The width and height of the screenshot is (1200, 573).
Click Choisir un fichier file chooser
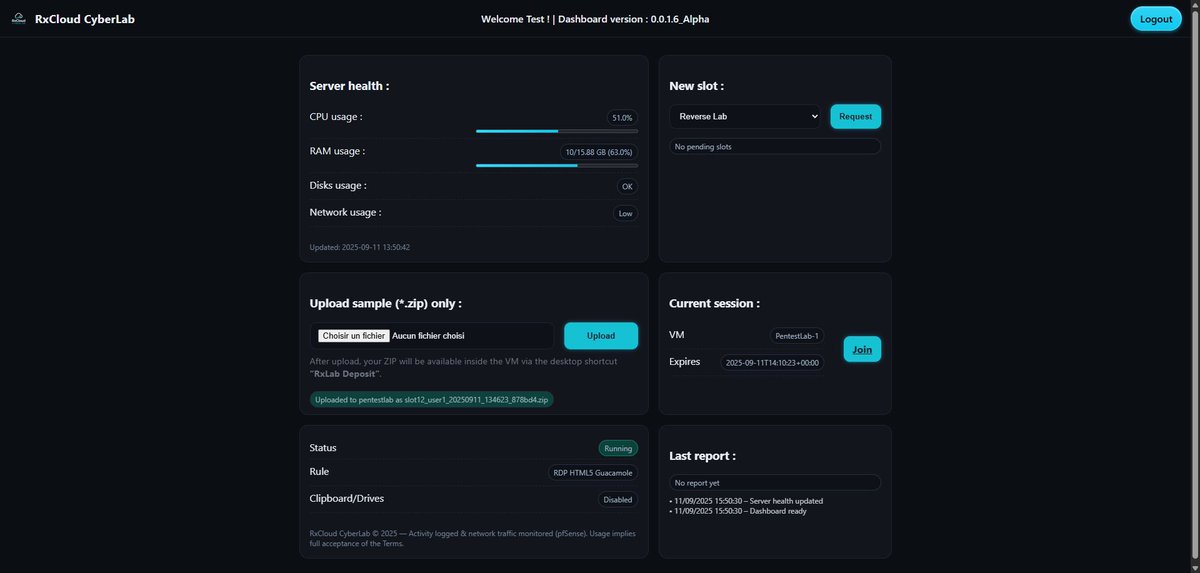pos(353,336)
